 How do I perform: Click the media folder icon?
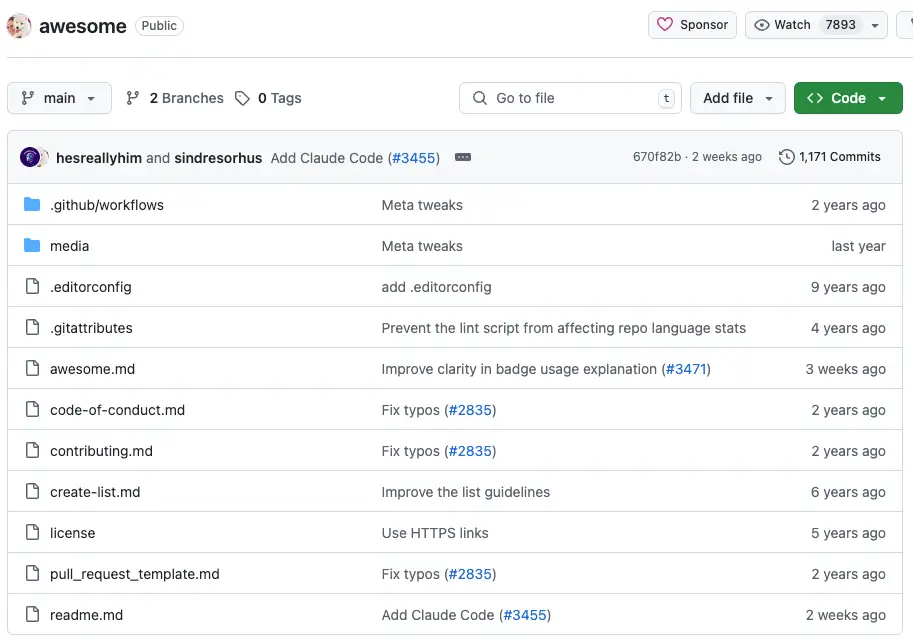click(32, 245)
